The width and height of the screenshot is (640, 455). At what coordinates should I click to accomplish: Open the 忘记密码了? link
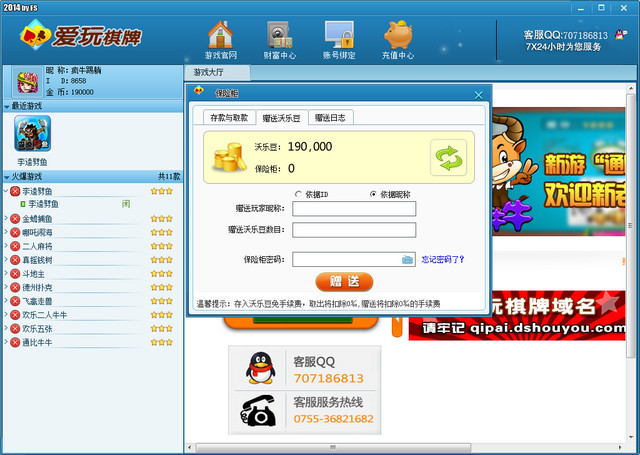(x=442, y=260)
